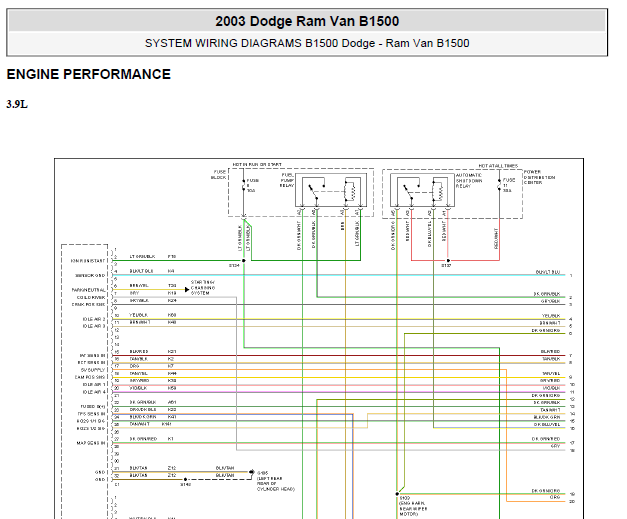Click the "A61" circuit code beside pin 22
The image size is (627, 519).
pyautogui.click(x=172, y=402)
